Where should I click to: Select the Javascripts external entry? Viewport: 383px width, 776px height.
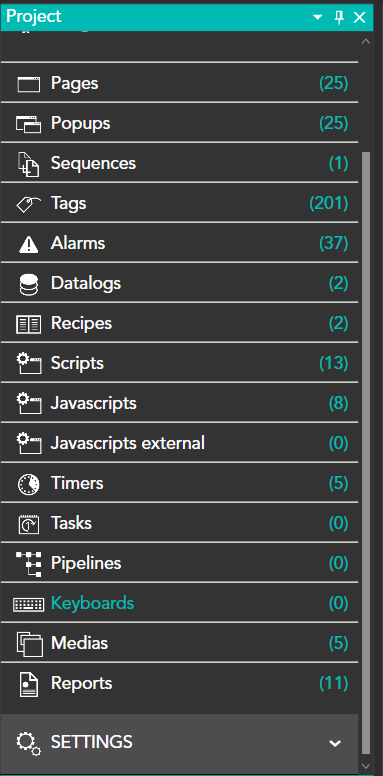point(179,443)
